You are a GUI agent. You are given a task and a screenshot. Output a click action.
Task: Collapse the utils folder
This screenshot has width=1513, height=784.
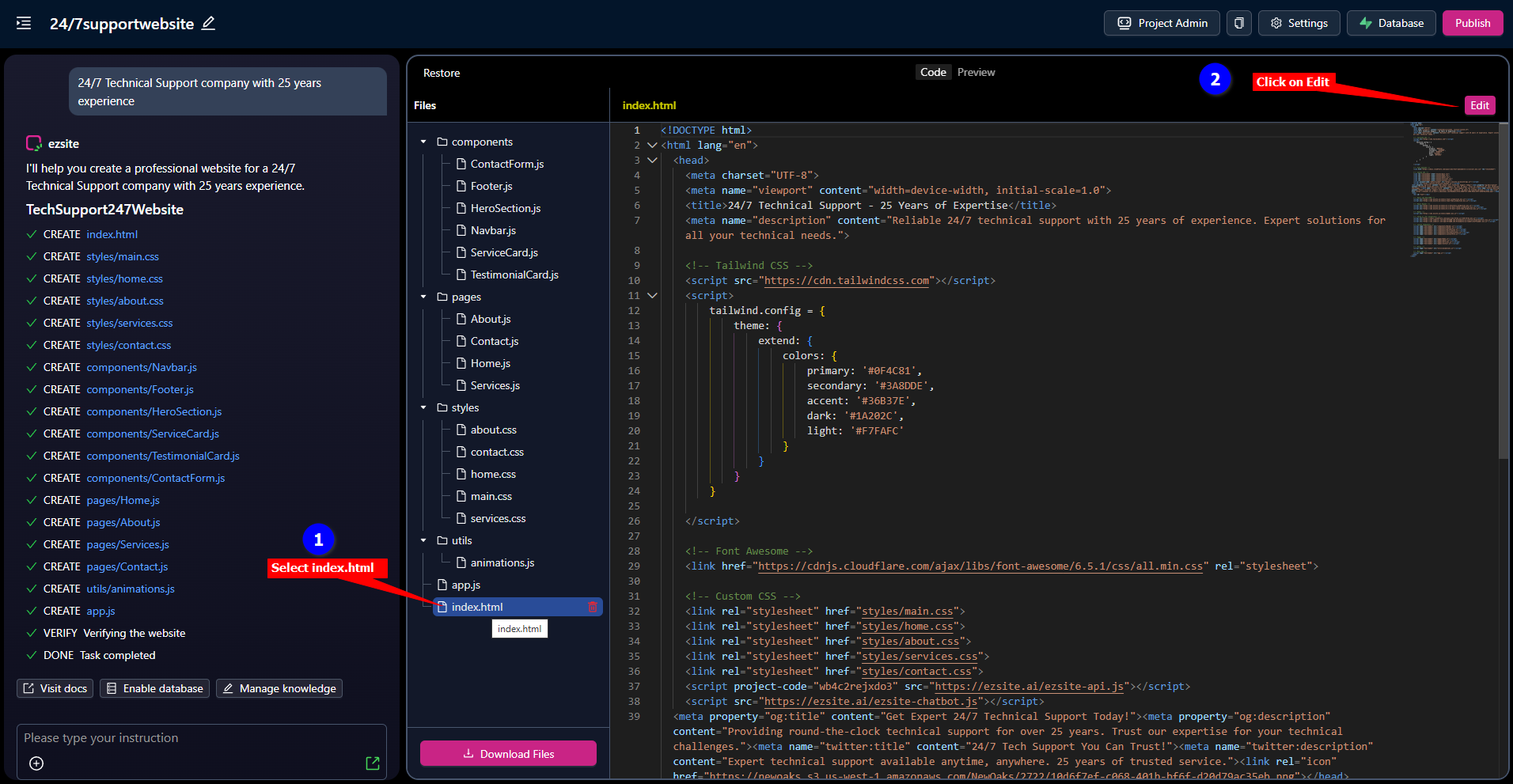tap(423, 540)
